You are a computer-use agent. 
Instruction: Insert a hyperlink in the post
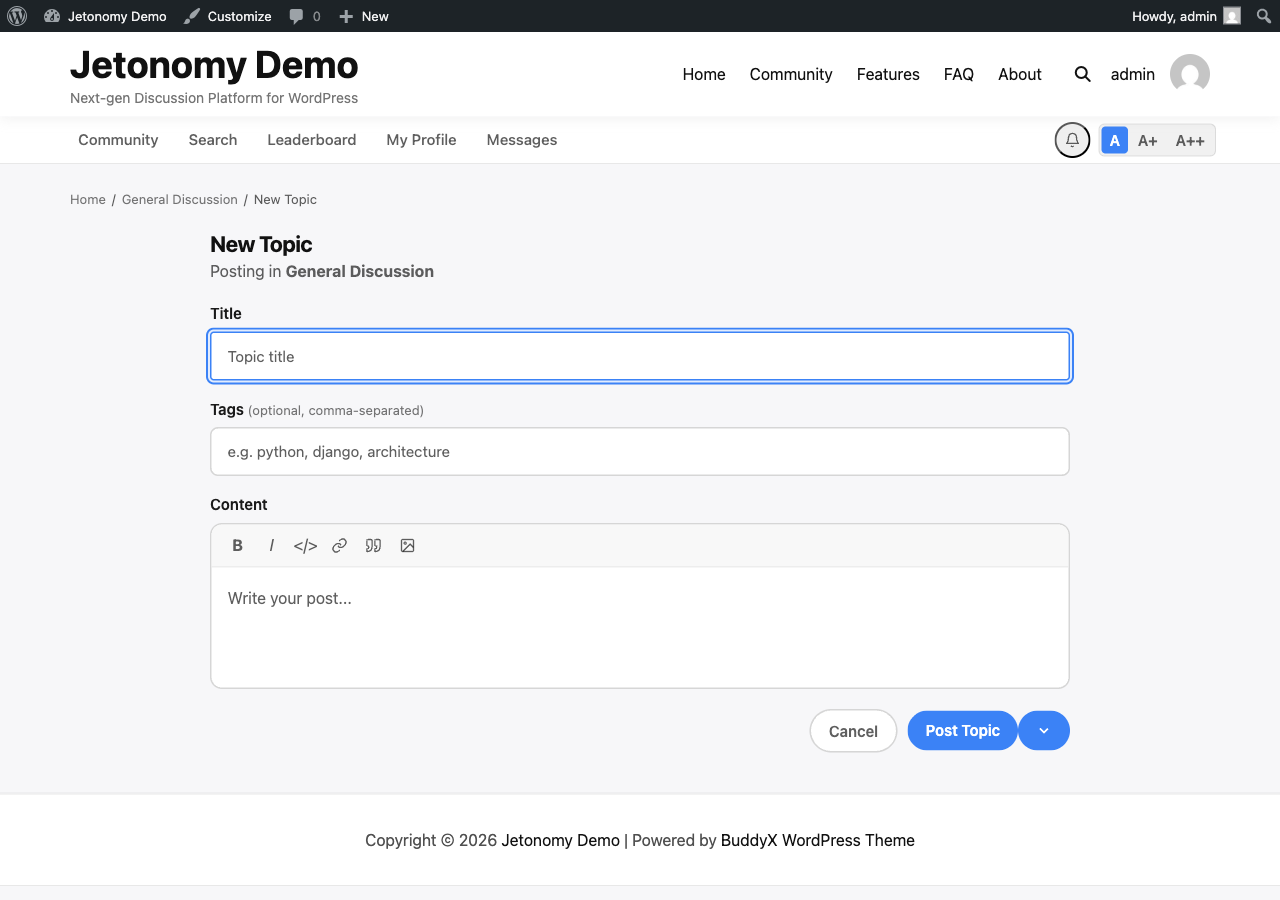pyautogui.click(x=339, y=545)
